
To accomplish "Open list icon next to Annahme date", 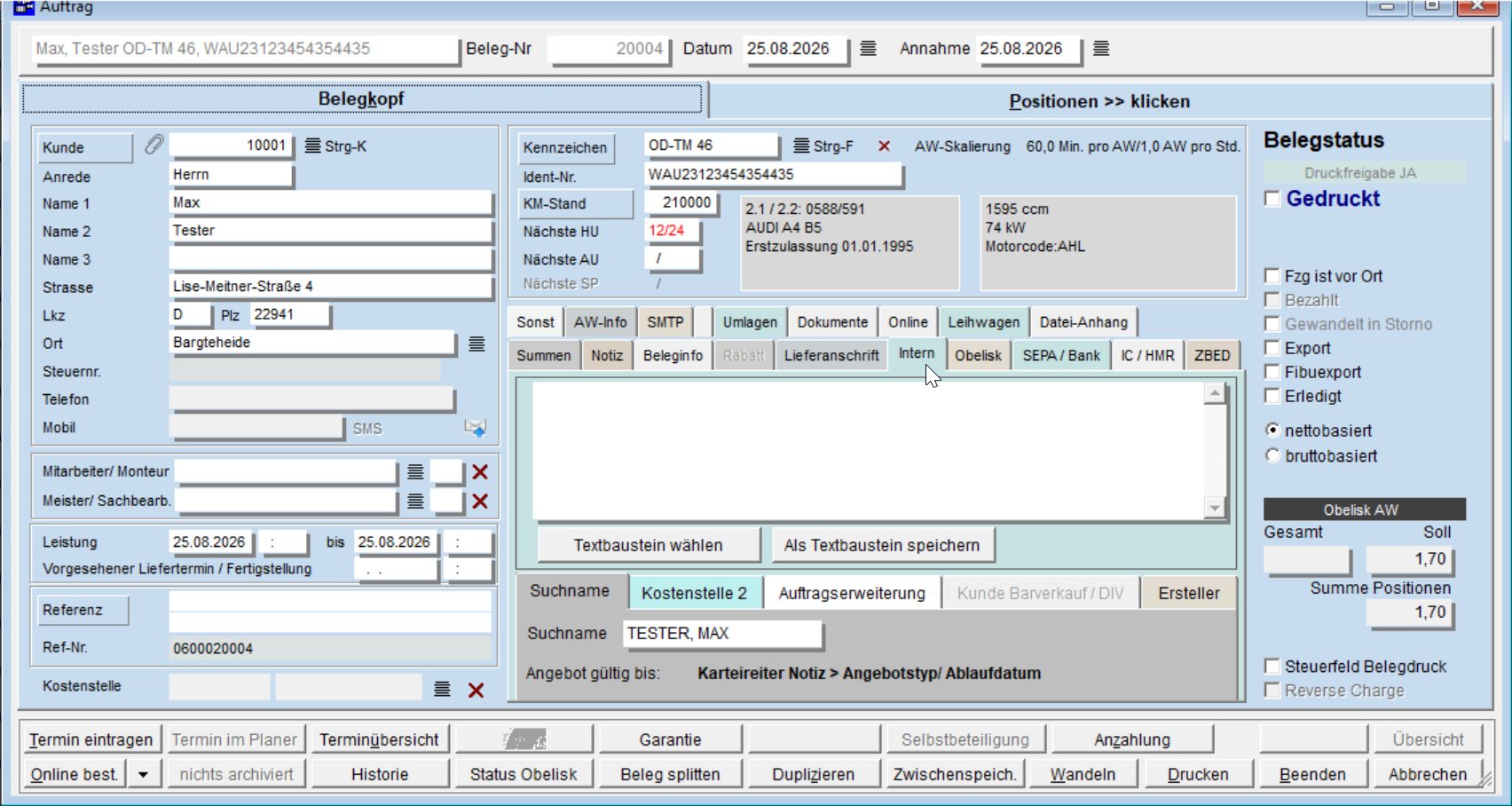I will click(1101, 49).
